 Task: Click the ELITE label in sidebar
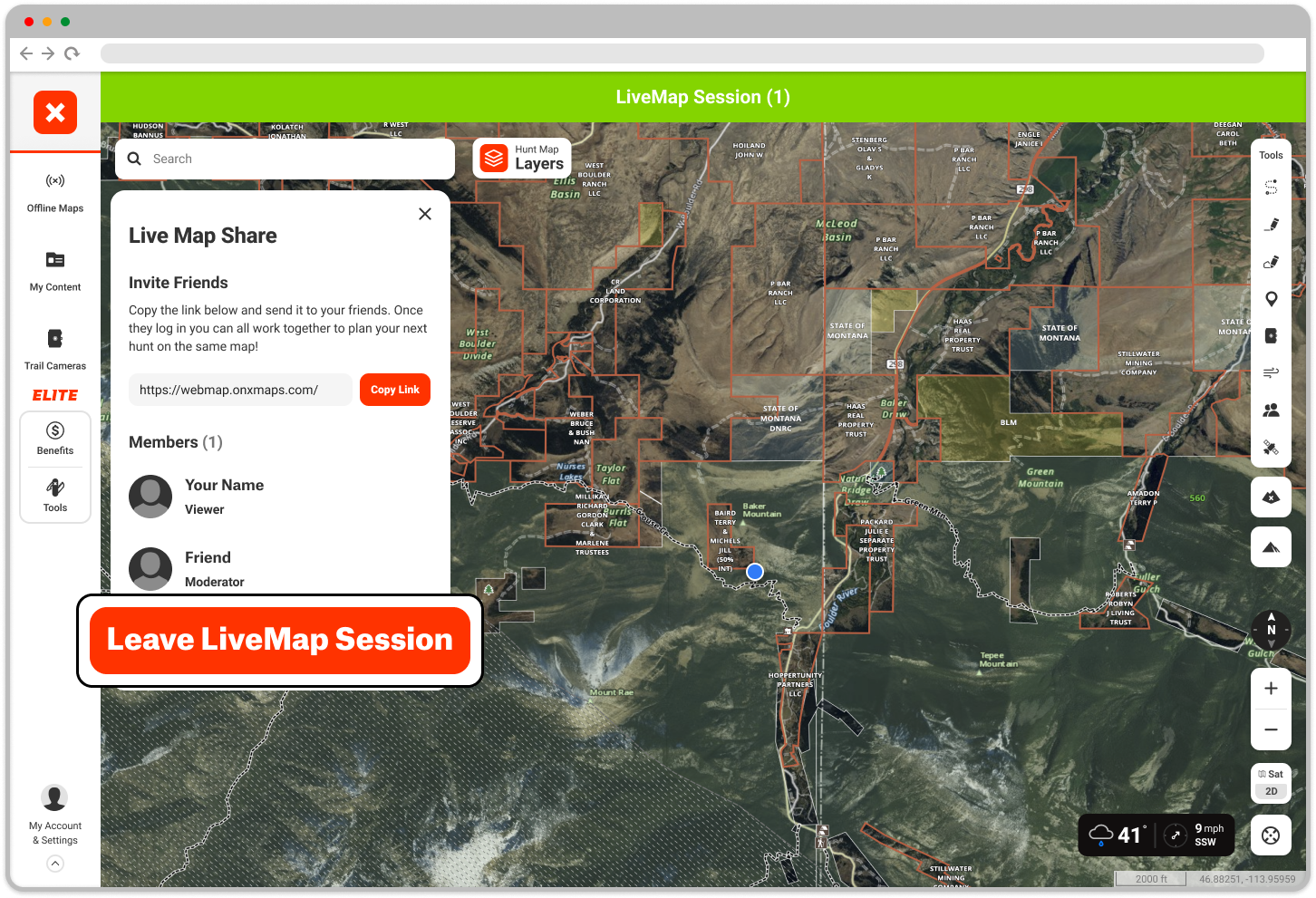click(55, 395)
